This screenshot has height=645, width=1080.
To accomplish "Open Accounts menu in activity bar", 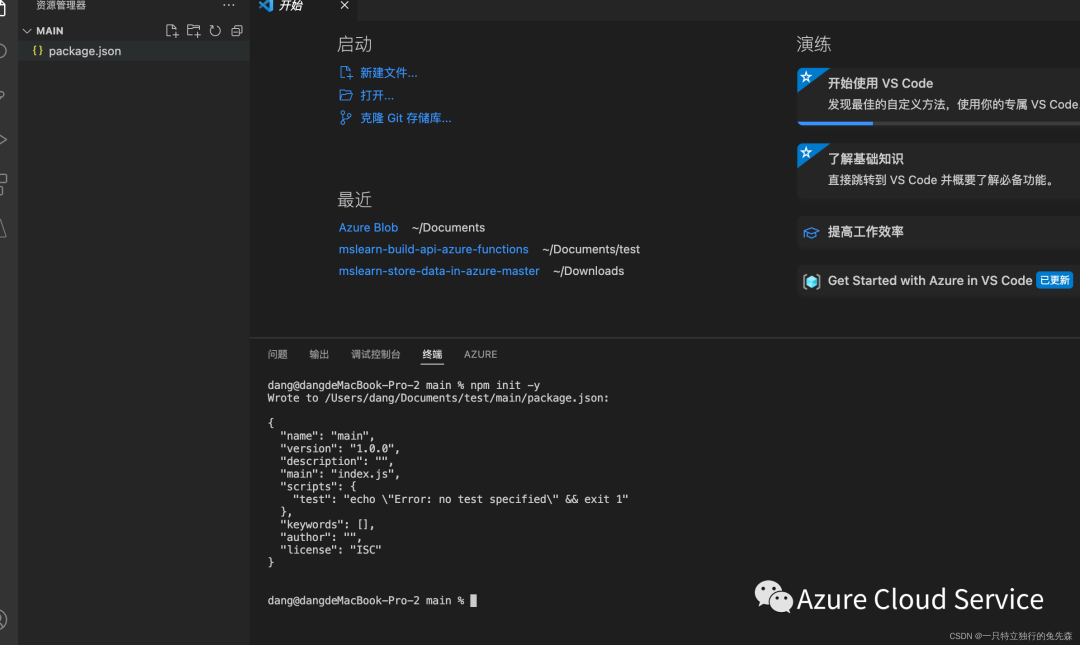I will click(3, 620).
